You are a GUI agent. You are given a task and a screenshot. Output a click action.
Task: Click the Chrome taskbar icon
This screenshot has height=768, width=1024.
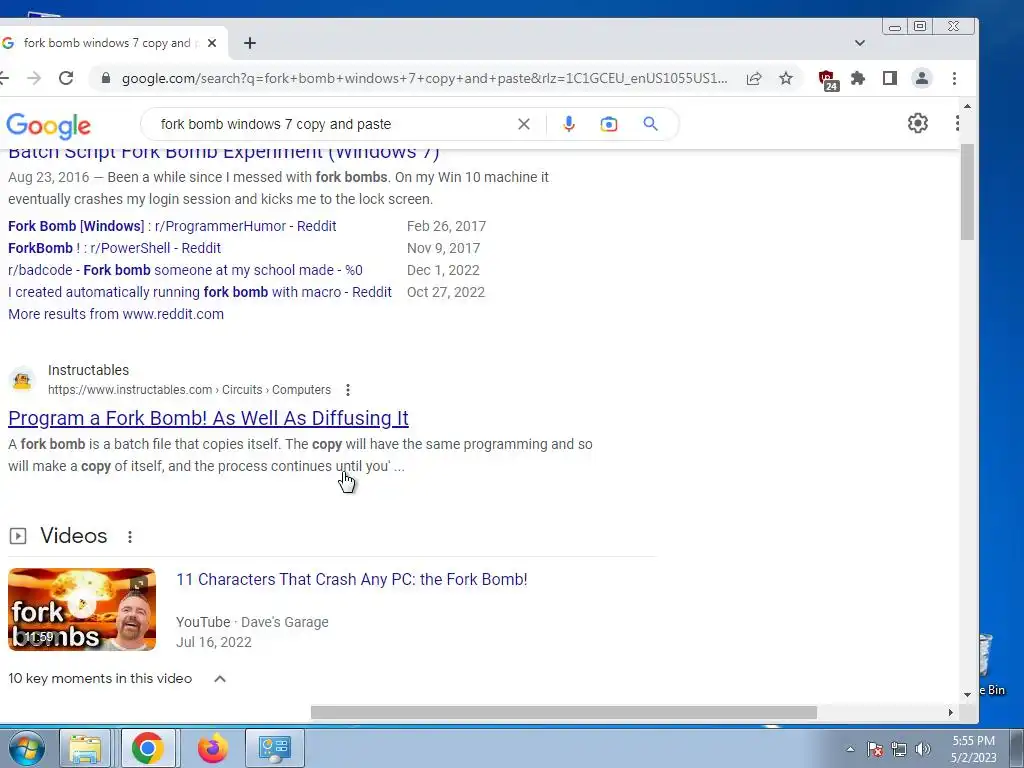pyautogui.click(x=148, y=748)
